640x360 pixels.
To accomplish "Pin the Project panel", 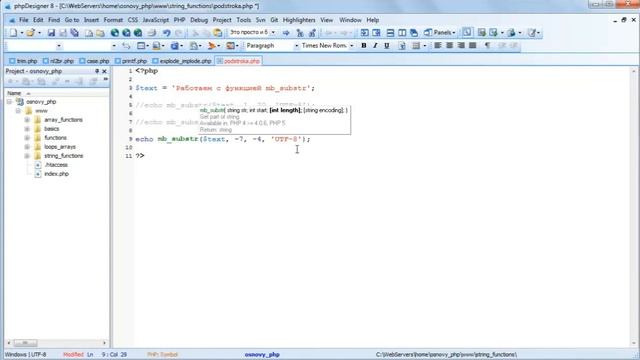I will point(97,71).
